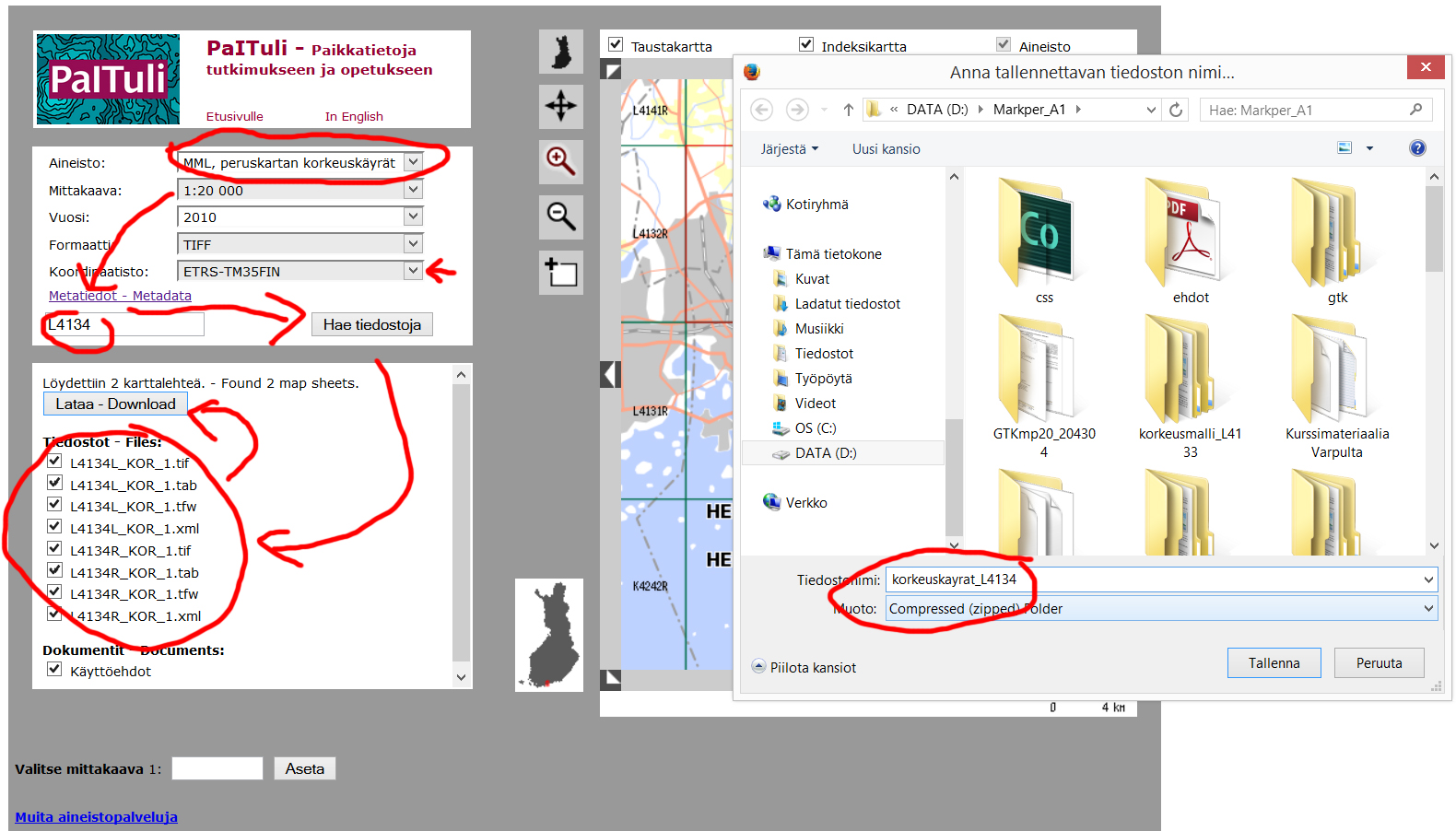Screen dimensions: 1456x831
Task: Select the zoom in magnifier tool
Action: 561,161
